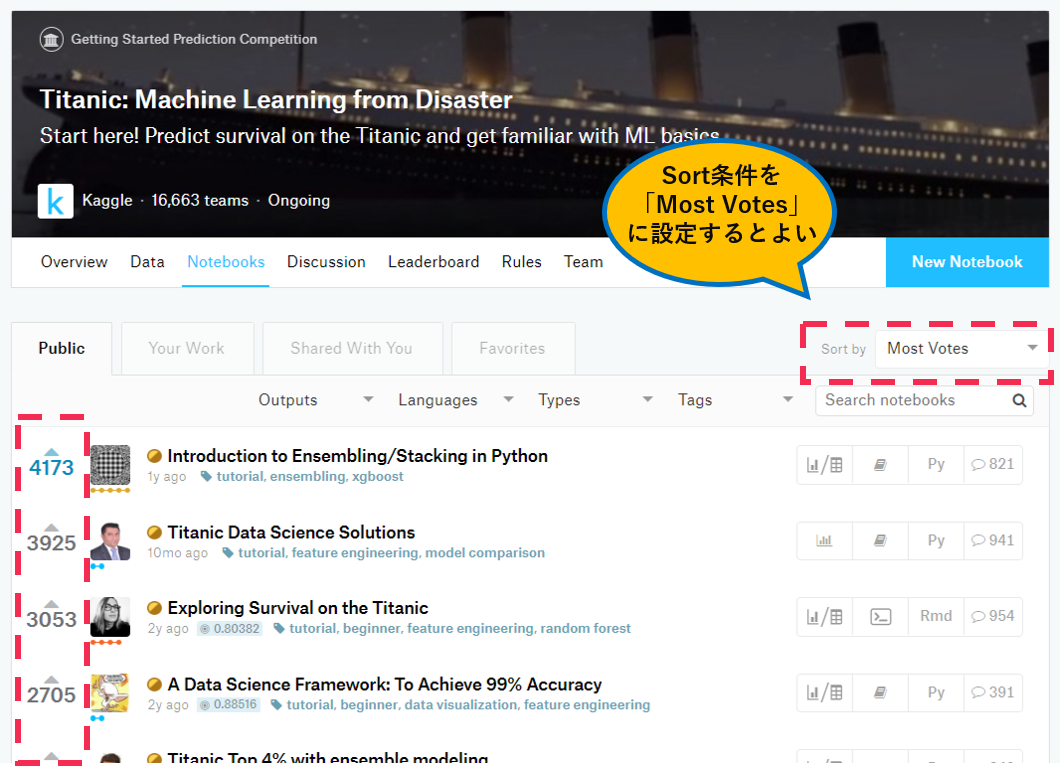Click the 'xgboost' tag link
Viewport: 1060px width, 766px height.
coord(378,477)
